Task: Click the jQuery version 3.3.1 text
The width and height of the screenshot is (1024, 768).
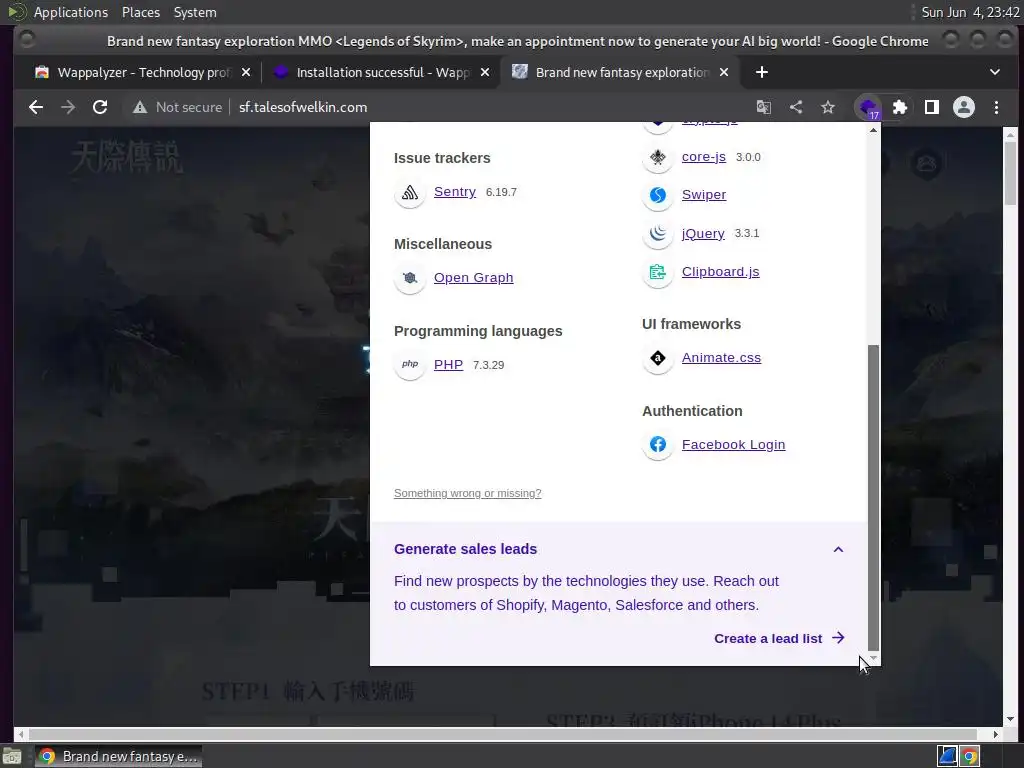Action: coord(746,233)
